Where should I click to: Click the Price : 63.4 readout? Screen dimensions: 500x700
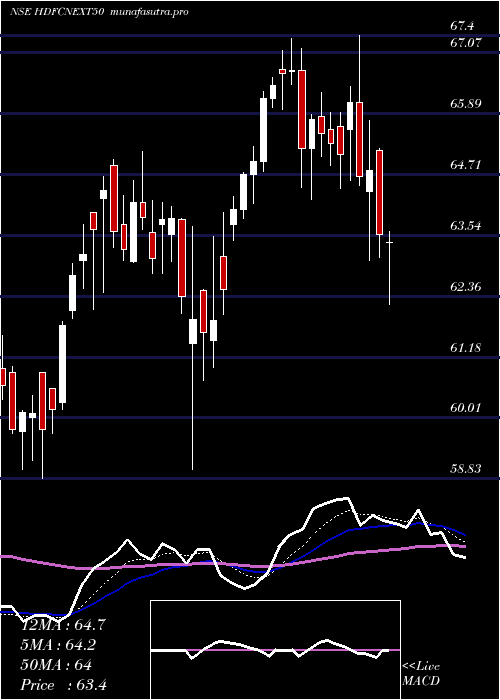pos(64,685)
